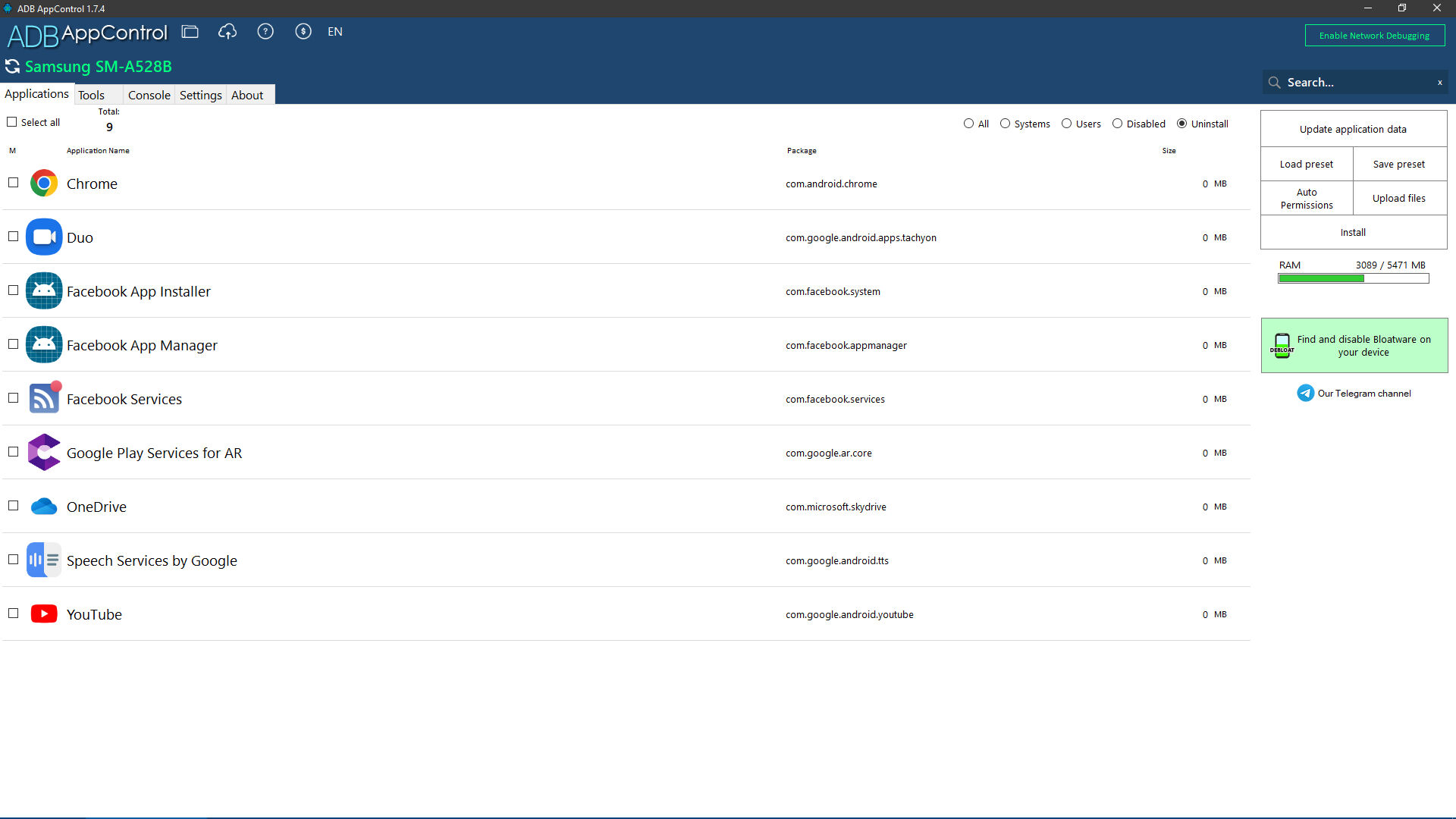
Task: Click the Samsung SM-A528B device name
Action: tap(99, 67)
